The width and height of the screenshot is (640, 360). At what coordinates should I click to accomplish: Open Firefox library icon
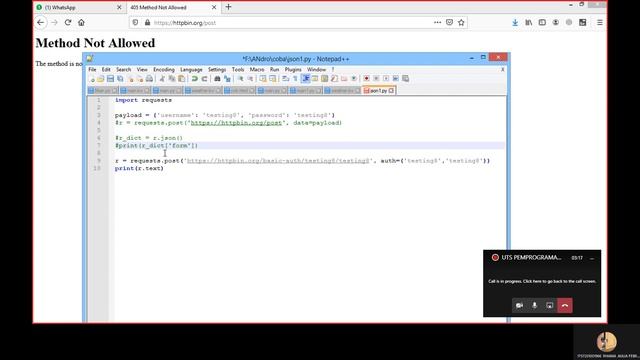[529, 23]
